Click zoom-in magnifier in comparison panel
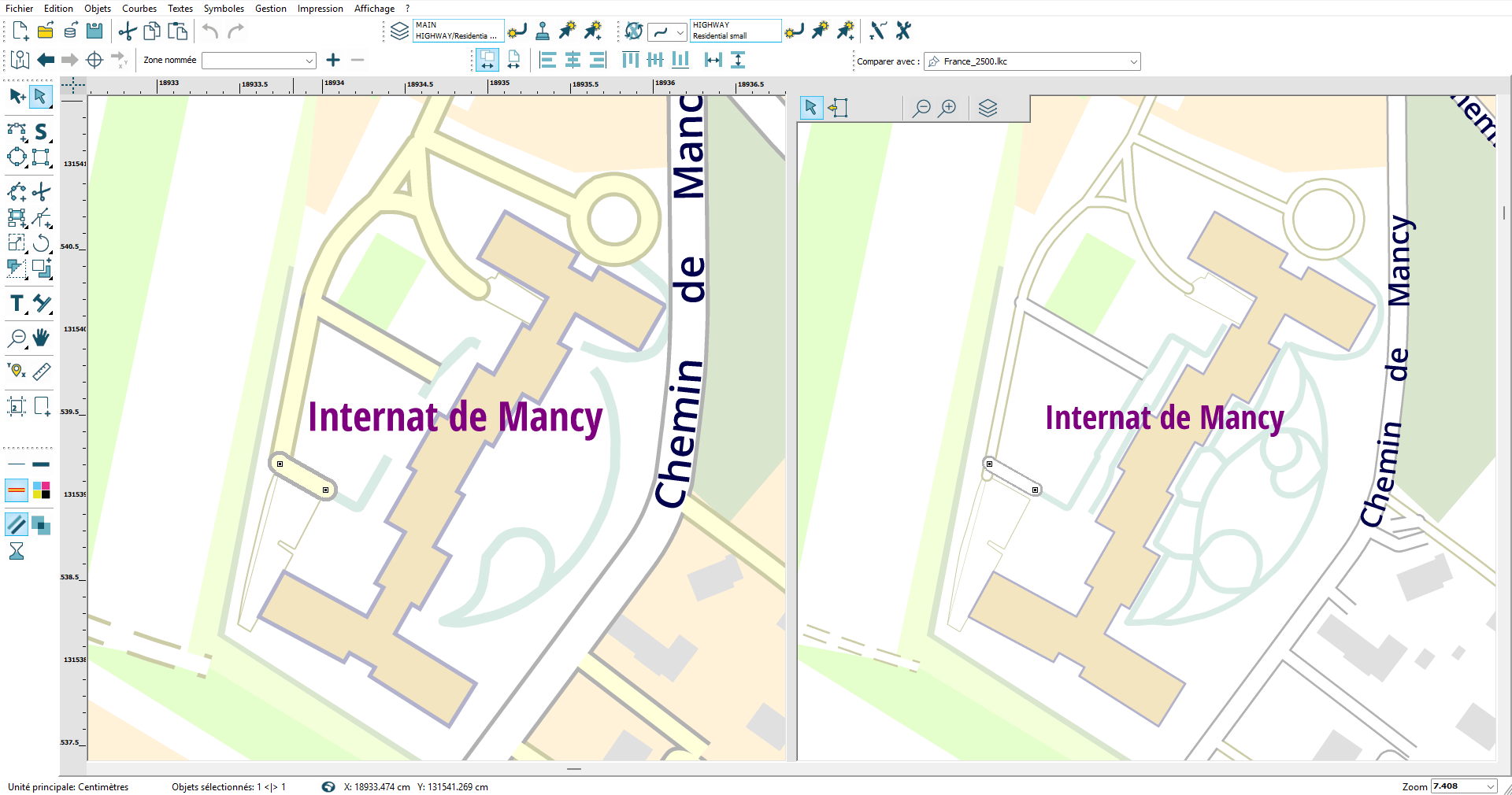 [948, 108]
